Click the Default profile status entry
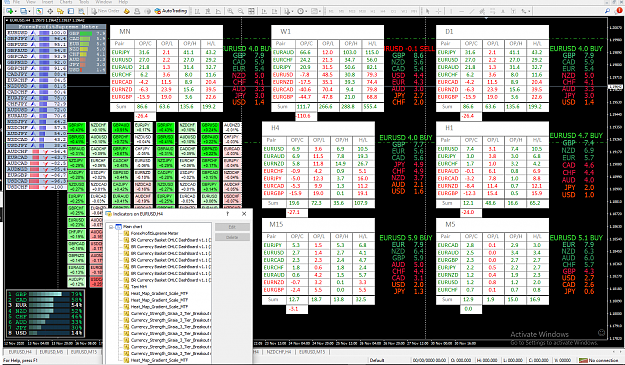625x365 pixels. pos(377,360)
